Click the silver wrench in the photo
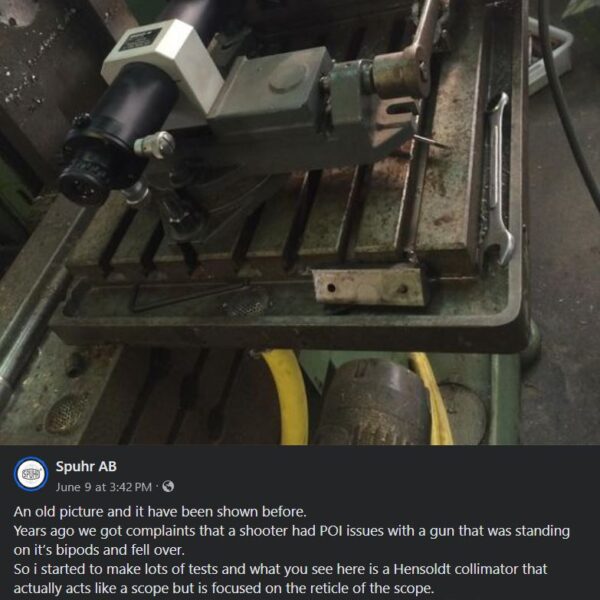Image resolution: width=600 pixels, height=600 pixels. [x=497, y=180]
